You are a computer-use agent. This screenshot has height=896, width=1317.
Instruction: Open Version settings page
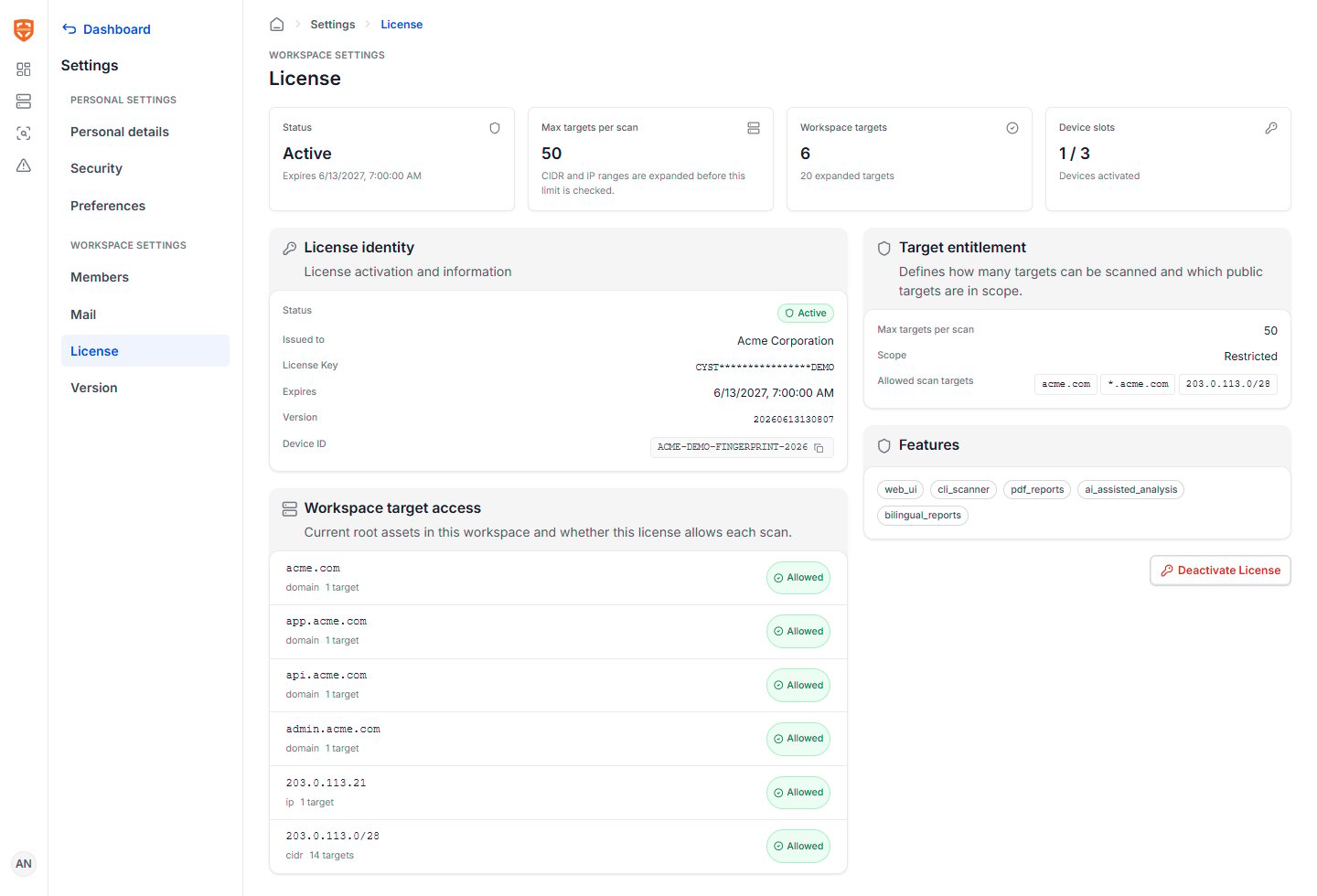point(94,388)
